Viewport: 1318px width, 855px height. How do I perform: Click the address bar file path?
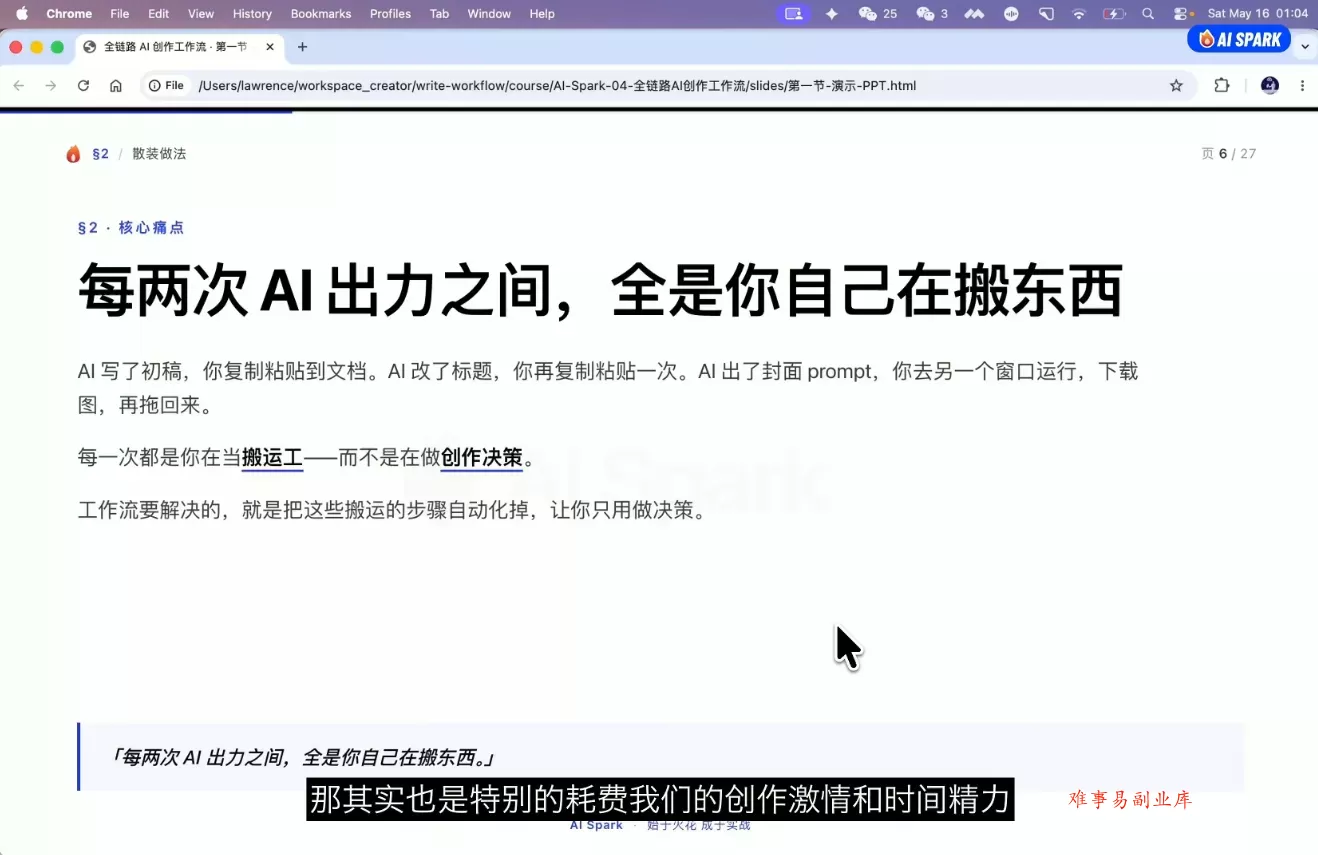(x=557, y=86)
